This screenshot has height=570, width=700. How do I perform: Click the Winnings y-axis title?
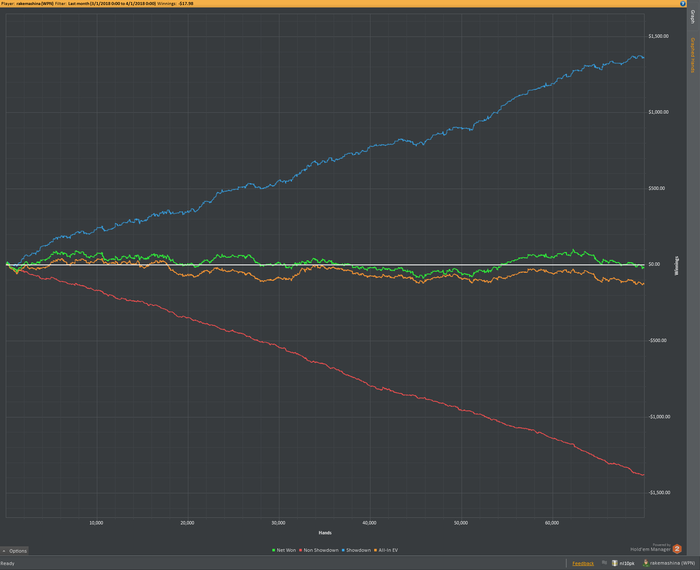677,265
